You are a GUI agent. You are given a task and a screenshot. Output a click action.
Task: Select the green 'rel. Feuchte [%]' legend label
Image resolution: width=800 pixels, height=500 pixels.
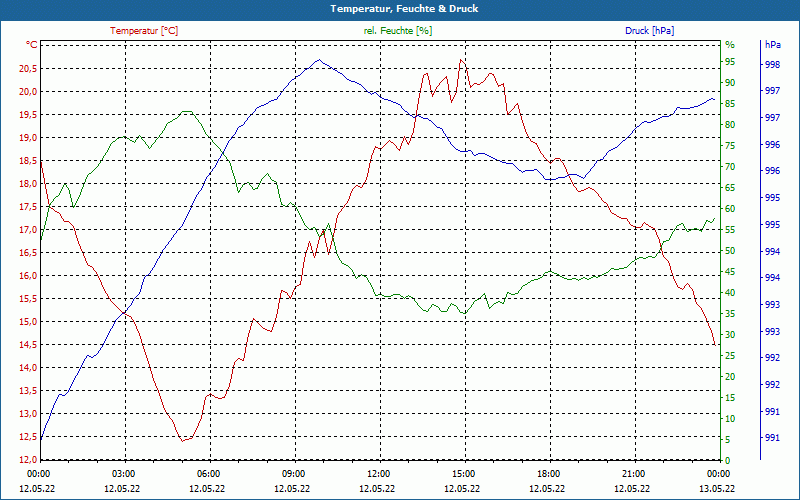[x=398, y=31]
